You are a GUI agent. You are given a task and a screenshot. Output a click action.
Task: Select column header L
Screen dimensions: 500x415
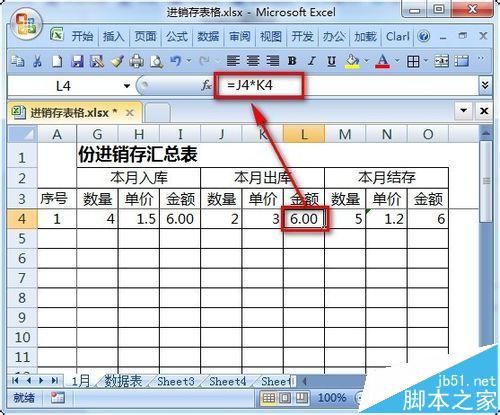(304, 135)
